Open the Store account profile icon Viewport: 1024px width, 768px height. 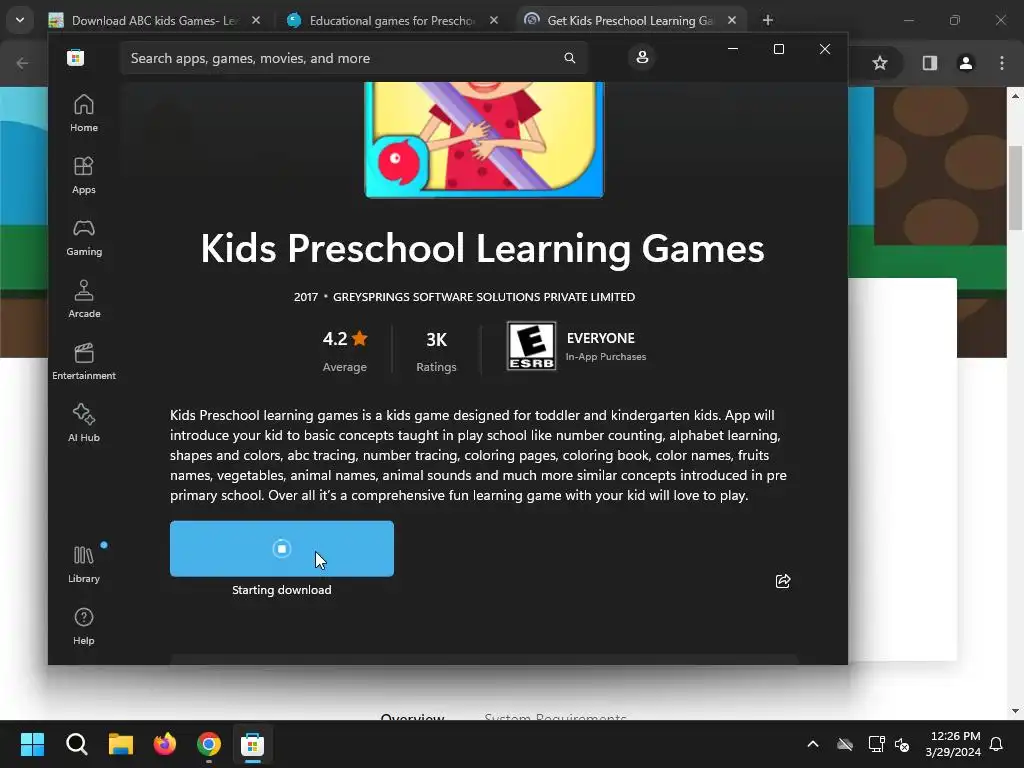click(x=642, y=57)
